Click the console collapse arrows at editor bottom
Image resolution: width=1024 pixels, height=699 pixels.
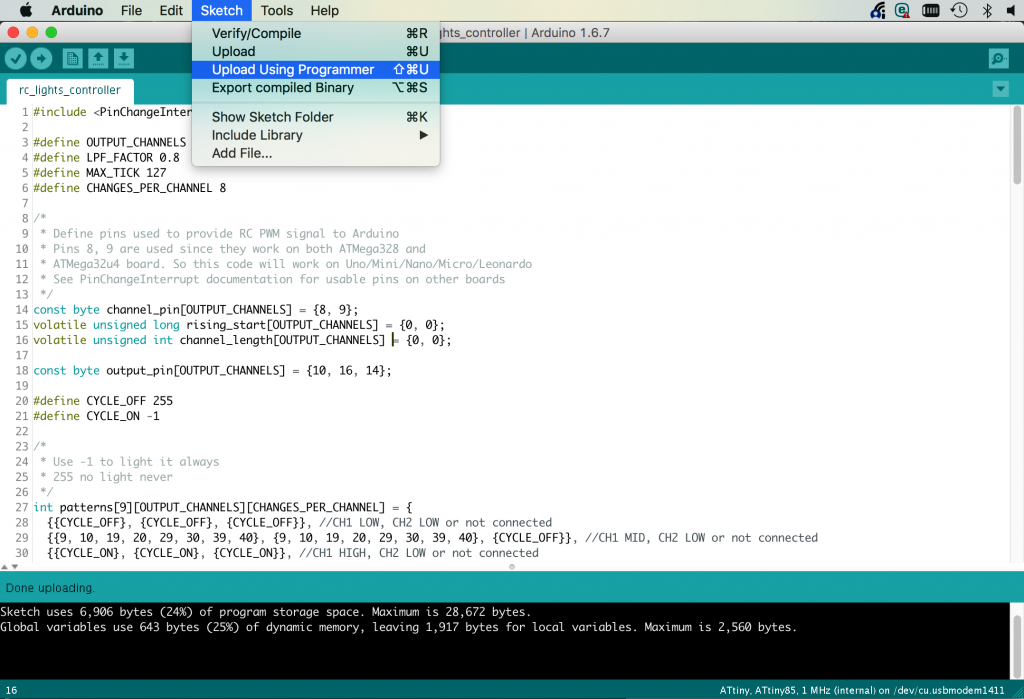coord(9,566)
